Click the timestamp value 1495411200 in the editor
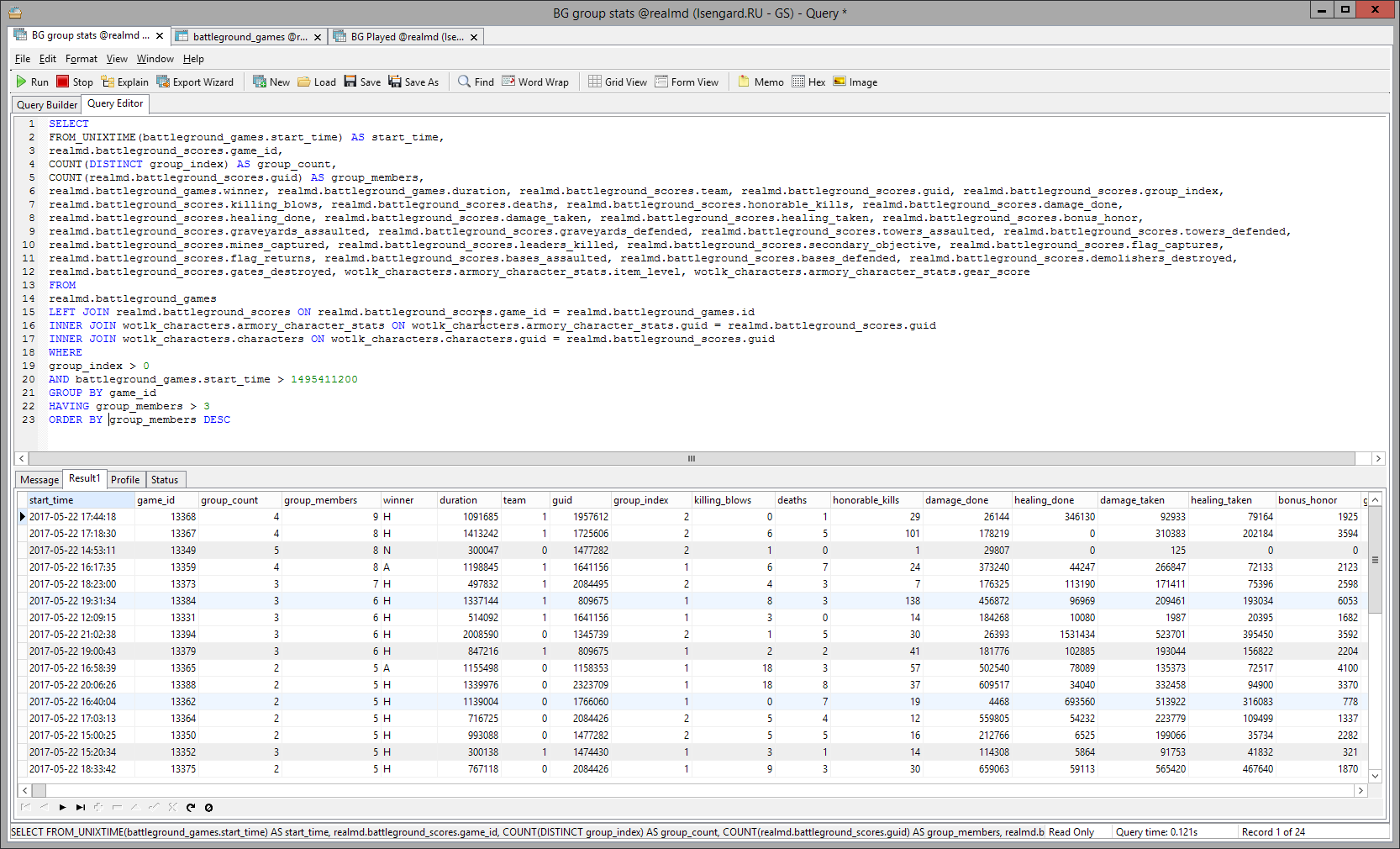 pos(324,379)
